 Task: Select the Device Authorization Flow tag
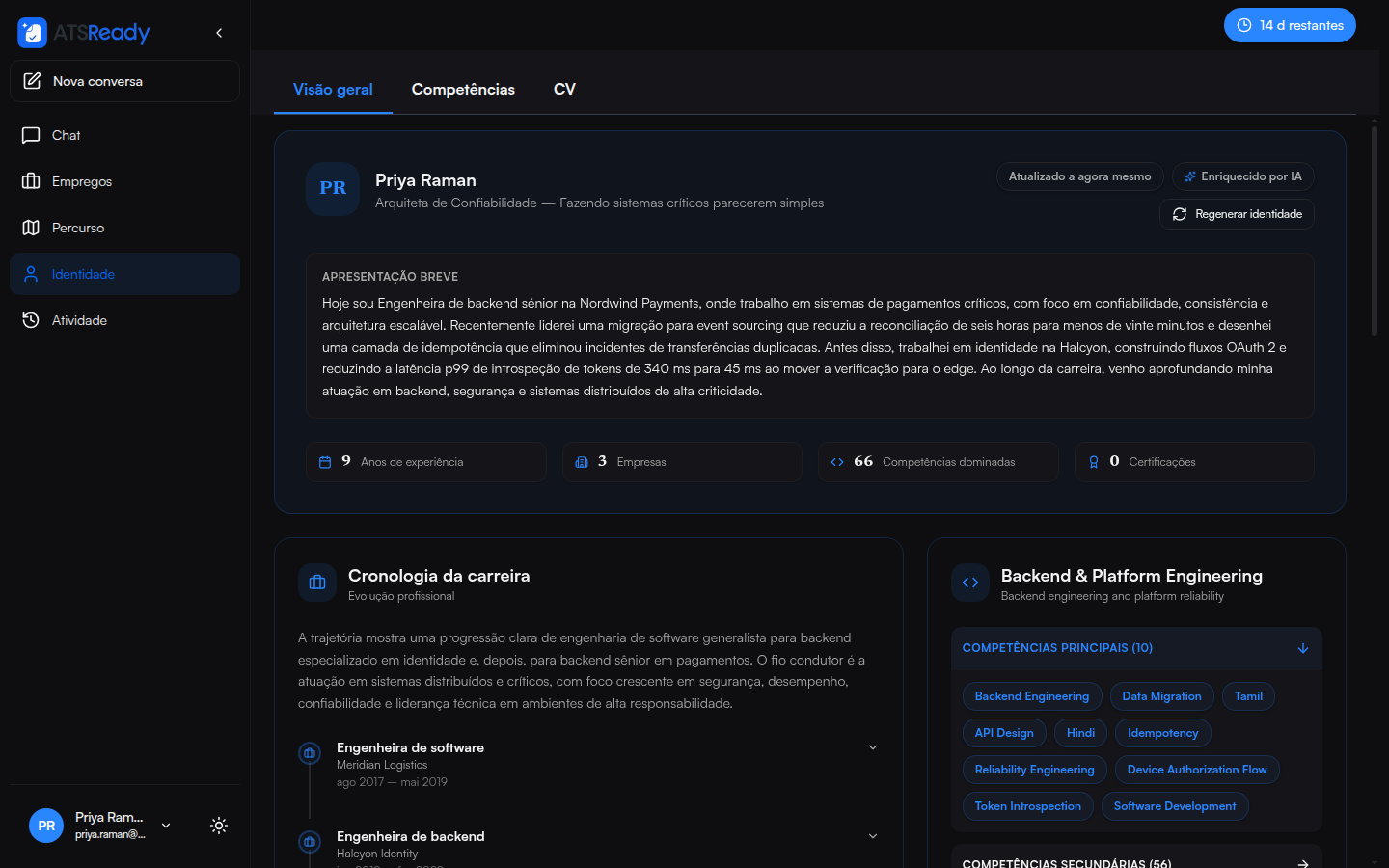click(x=1197, y=770)
